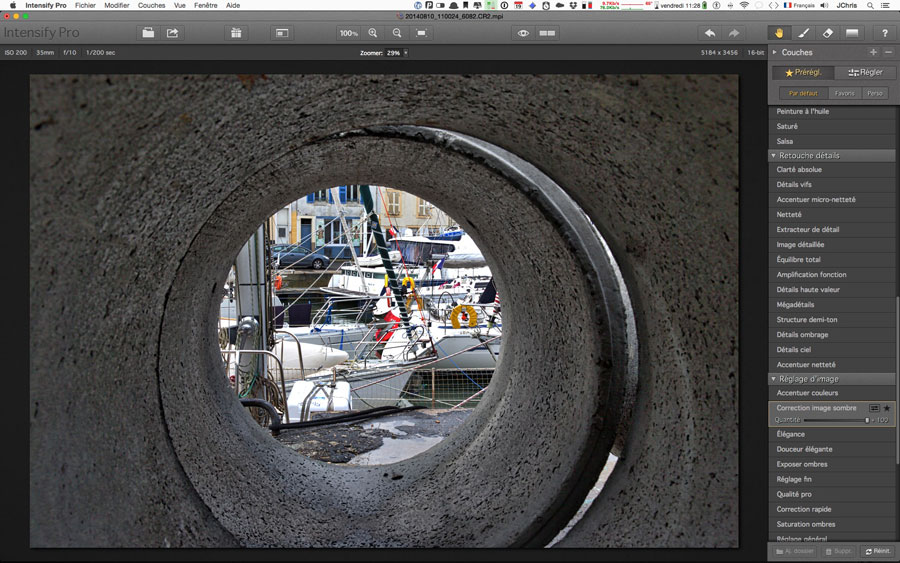Select the Brush masking tool
900x563 pixels.
(804, 33)
